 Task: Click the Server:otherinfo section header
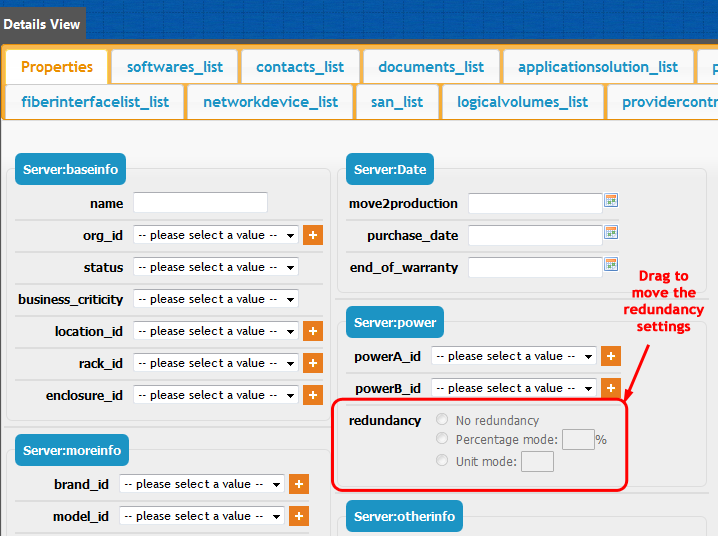(x=404, y=516)
